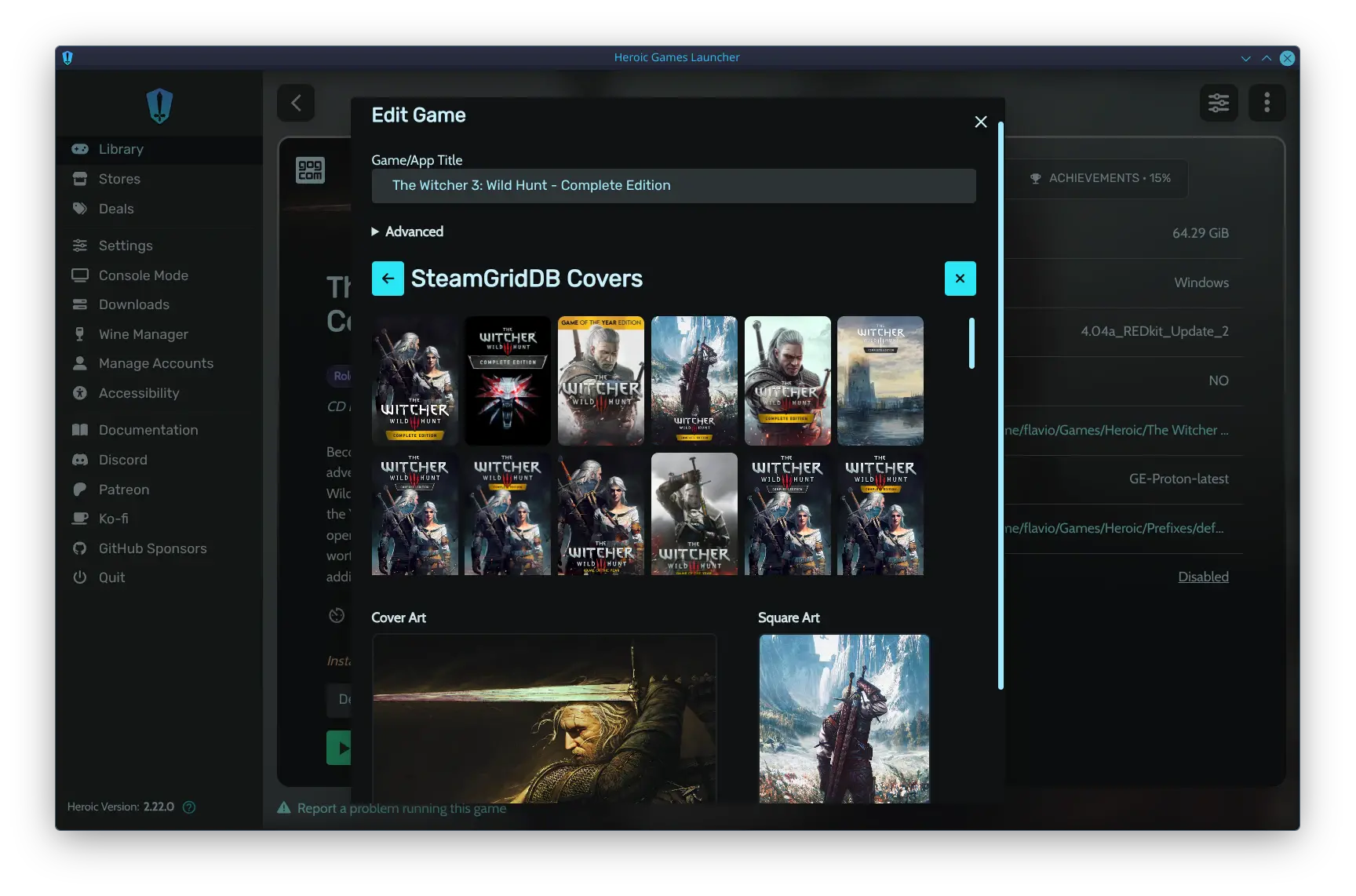Screen dimensions: 1356x896
Task: Edit the Game/App Title field
Action: point(673,186)
